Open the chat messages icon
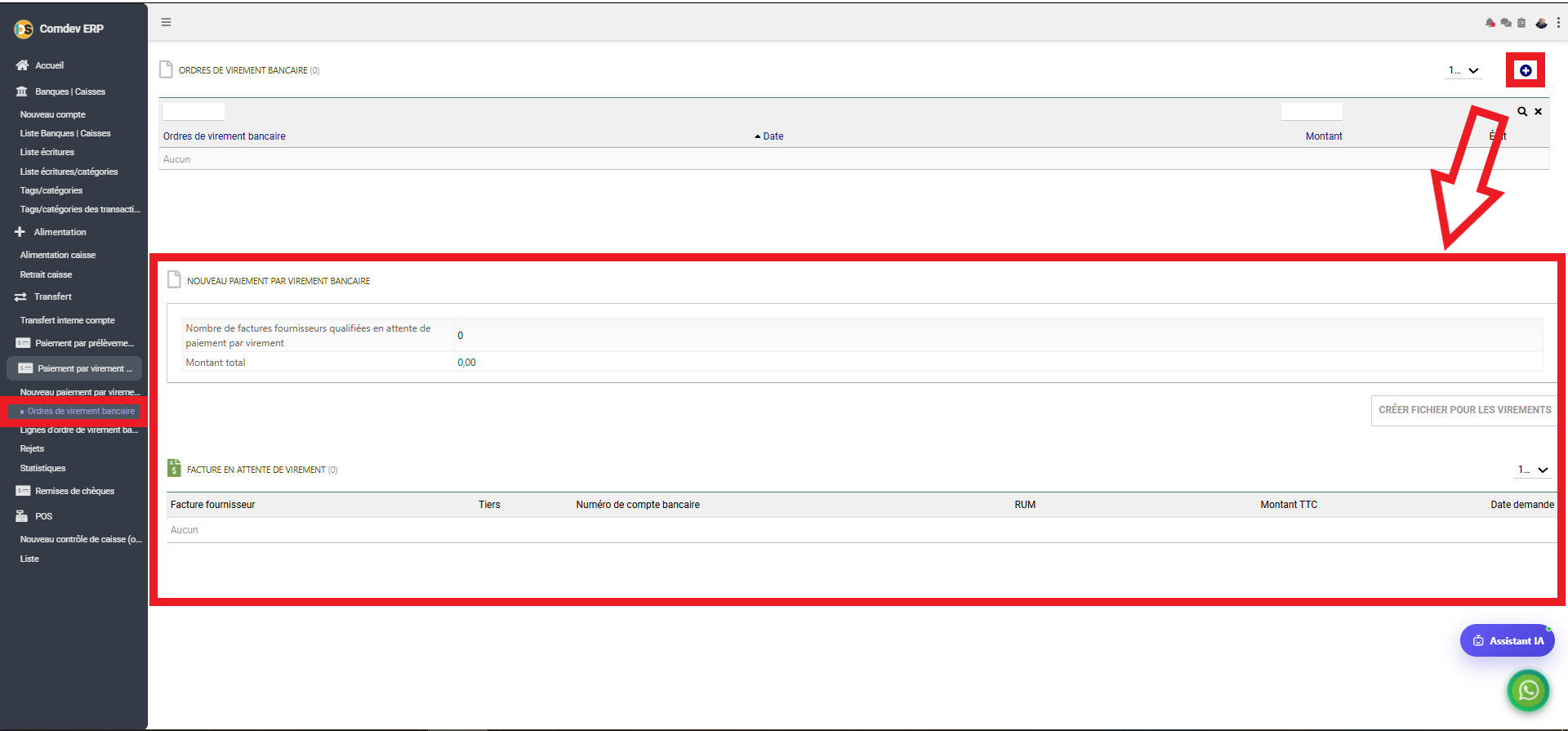This screenshot has width=1568, height=731. pos(1506,23)
